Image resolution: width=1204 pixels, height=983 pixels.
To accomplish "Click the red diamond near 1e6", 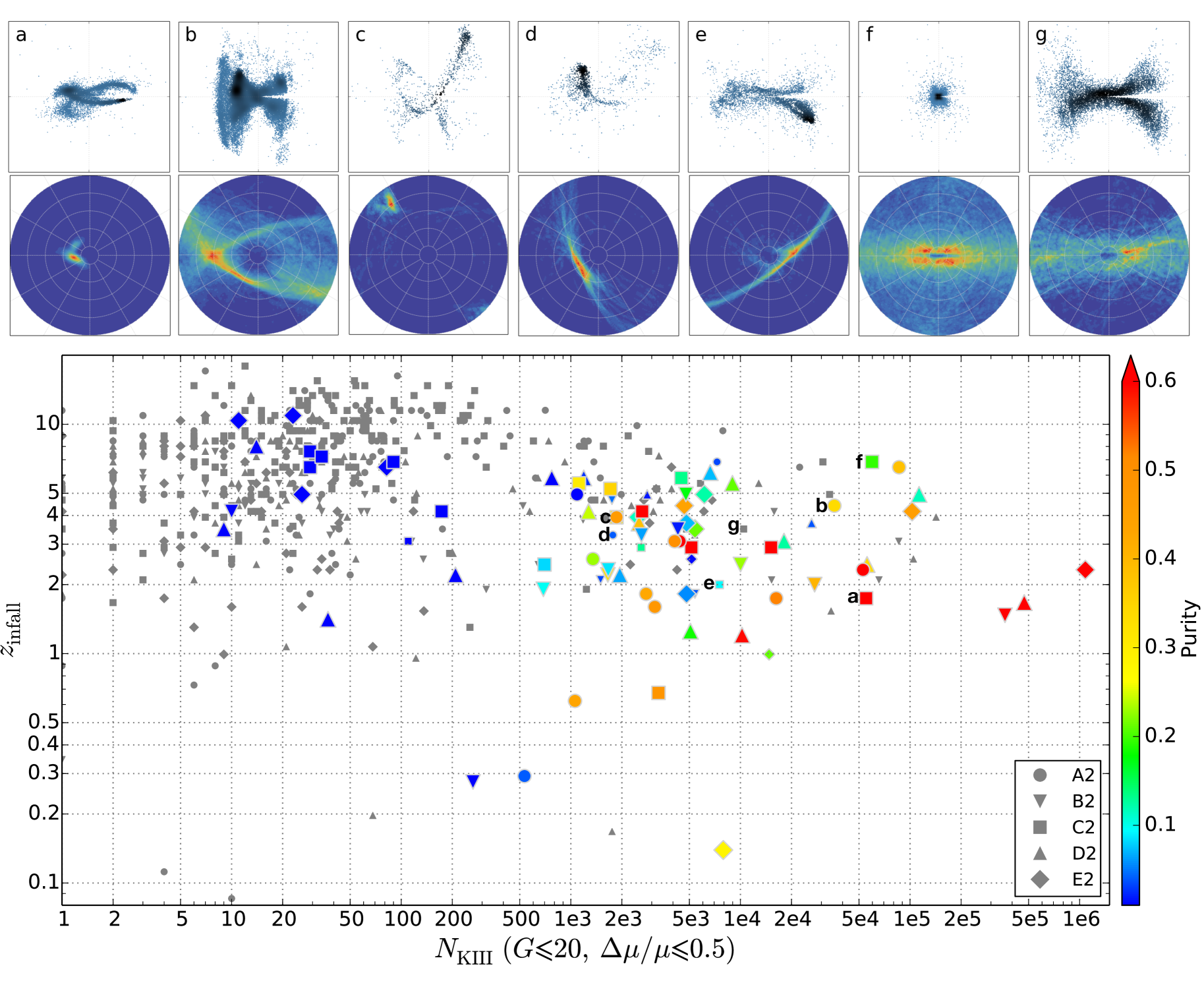I will (1085, 570).
